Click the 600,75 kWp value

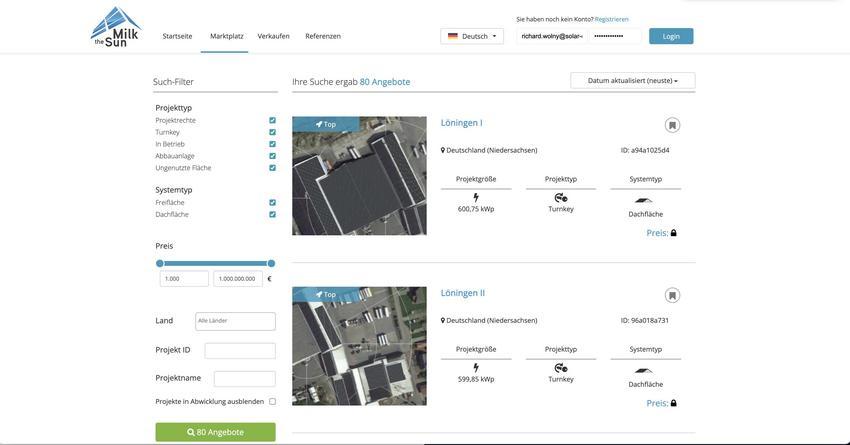pos(476,209)
